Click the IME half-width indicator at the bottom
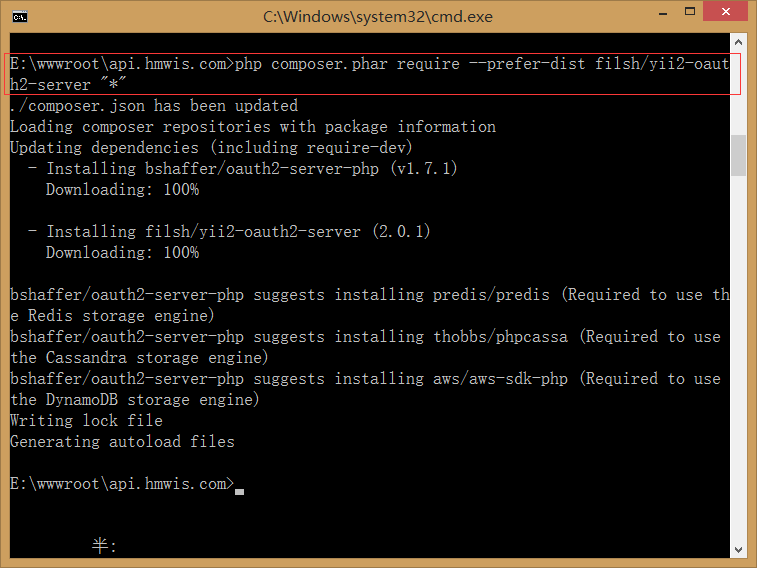Screen dimensions: 757x568 click(x=104, y=546)
